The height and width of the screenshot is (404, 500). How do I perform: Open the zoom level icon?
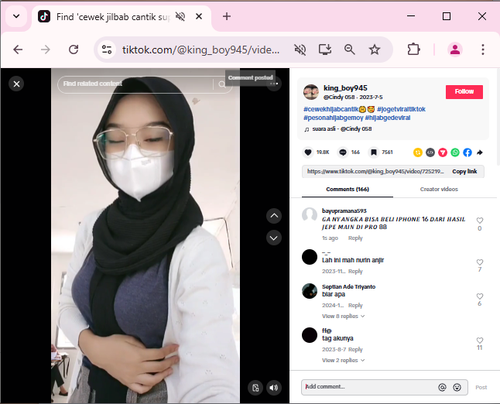(349, 50)
